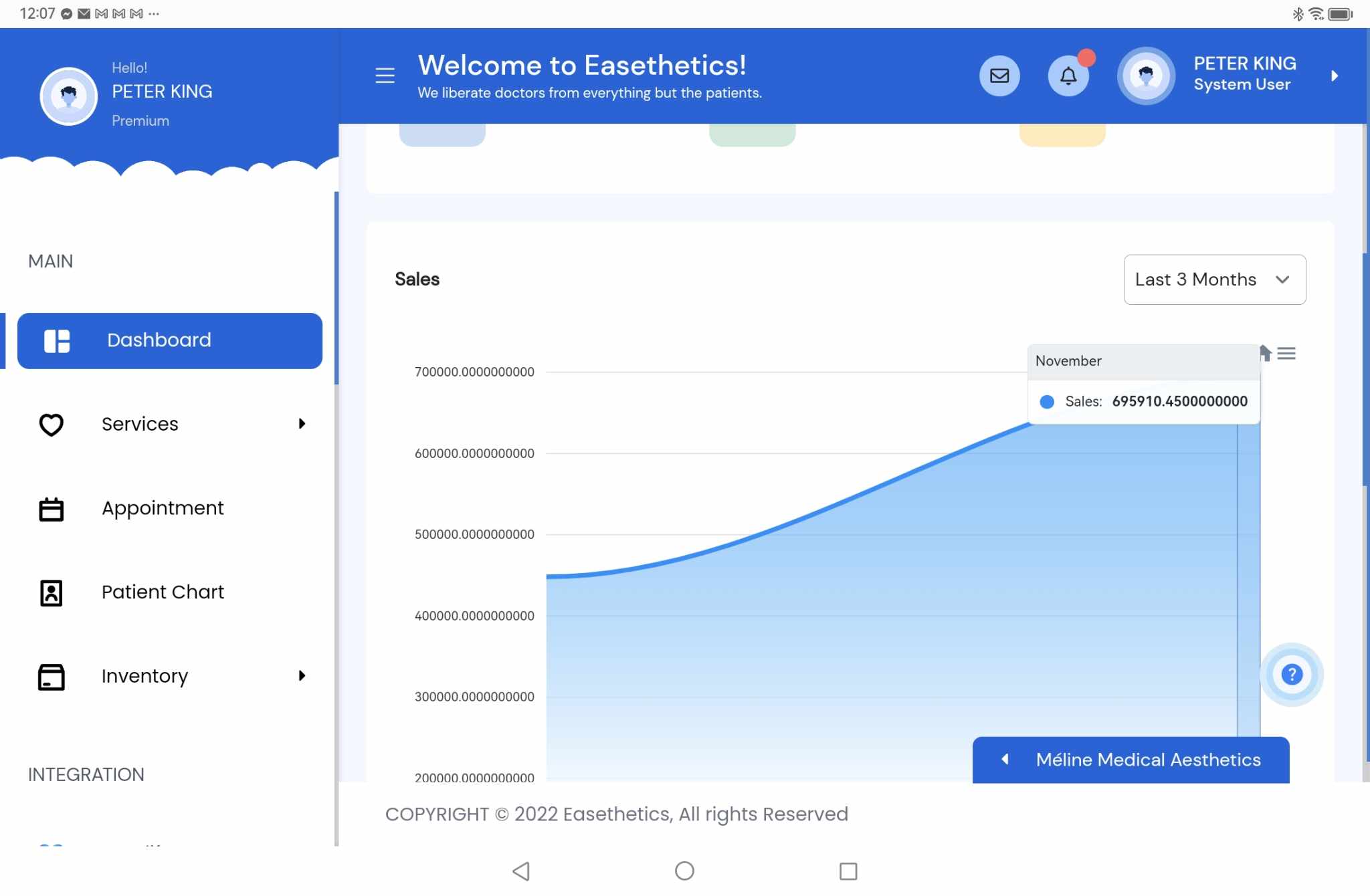Click header profile avatar of Peter King
This screenshot has height=896, width=1370.
[x=1146, y=76]
